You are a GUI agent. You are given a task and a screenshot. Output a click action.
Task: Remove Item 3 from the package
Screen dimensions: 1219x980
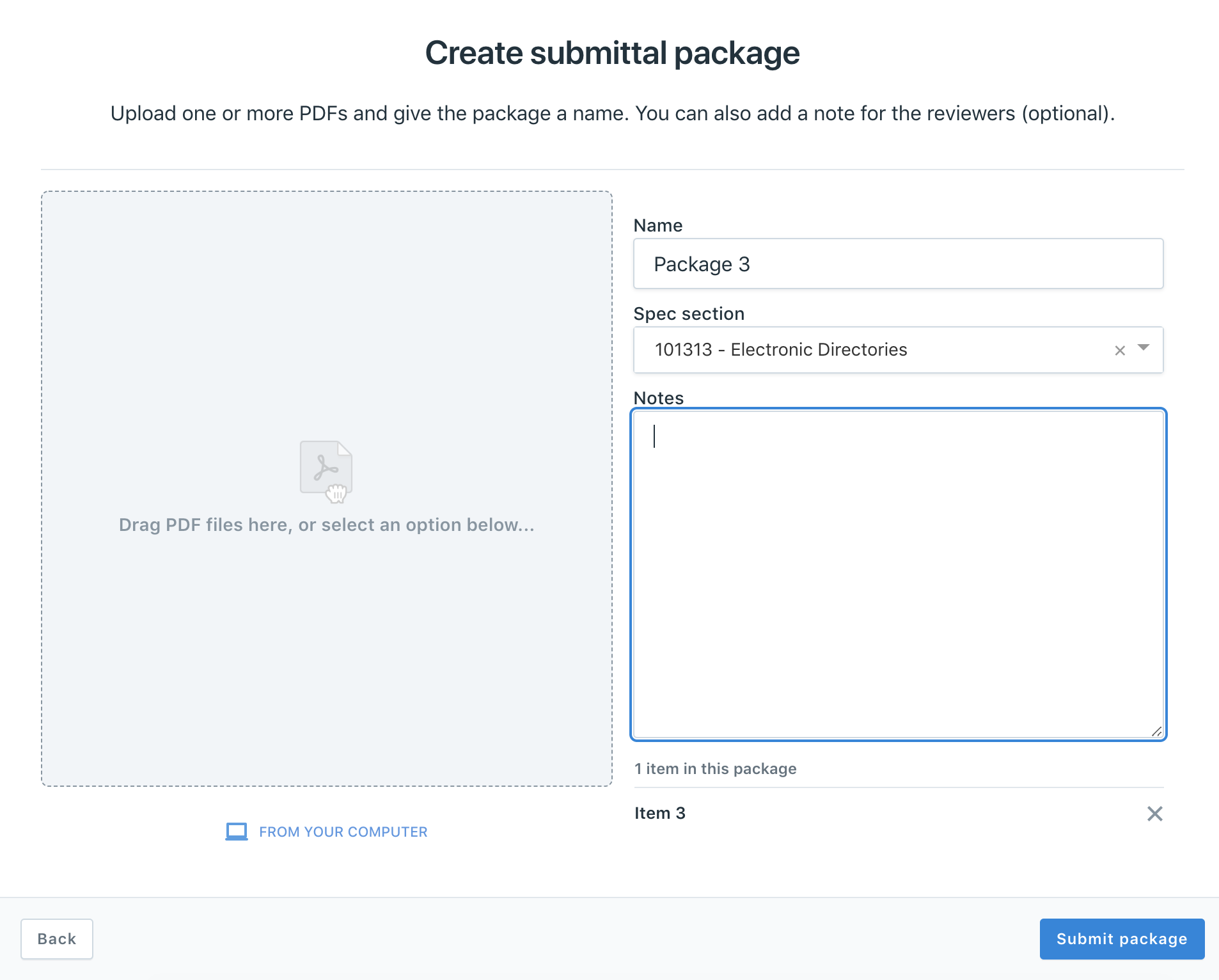(1154, 814)
